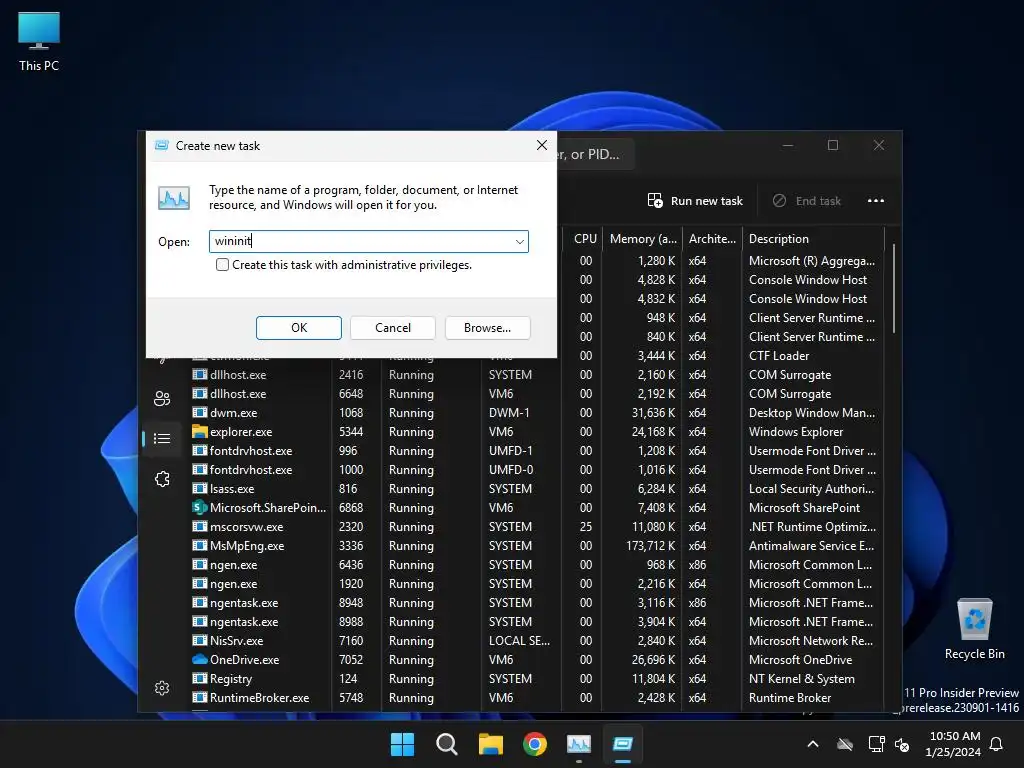Select the OneDrive.exe cloud icon

200,660
